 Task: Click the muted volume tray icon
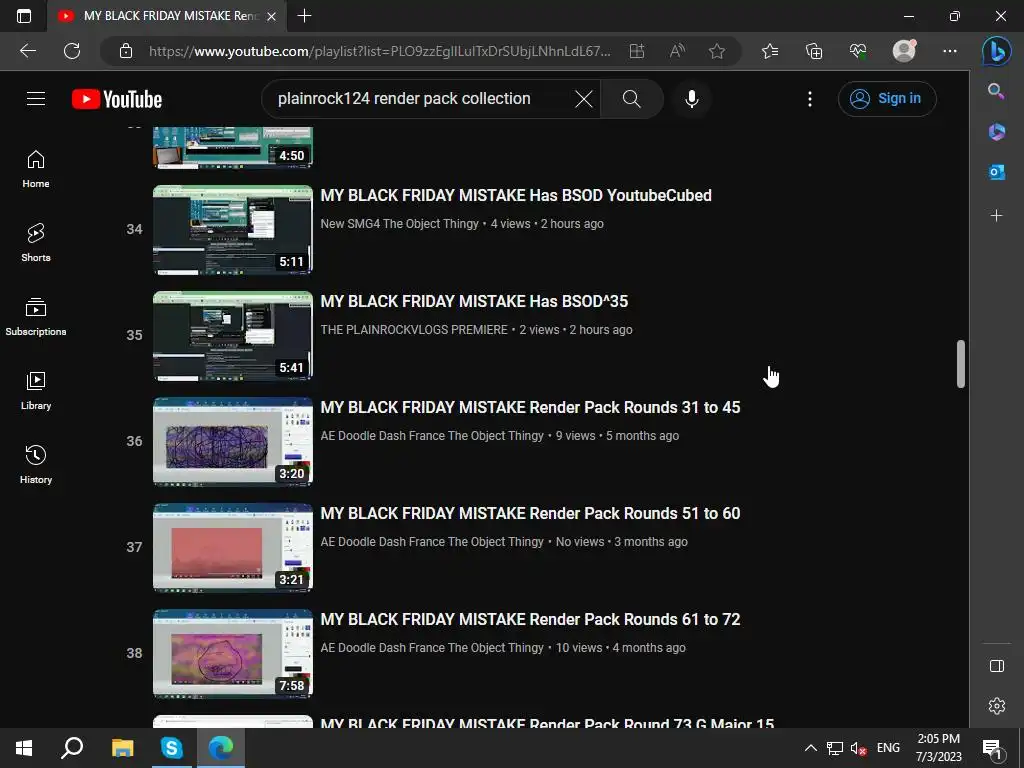[x=858, y=748]
